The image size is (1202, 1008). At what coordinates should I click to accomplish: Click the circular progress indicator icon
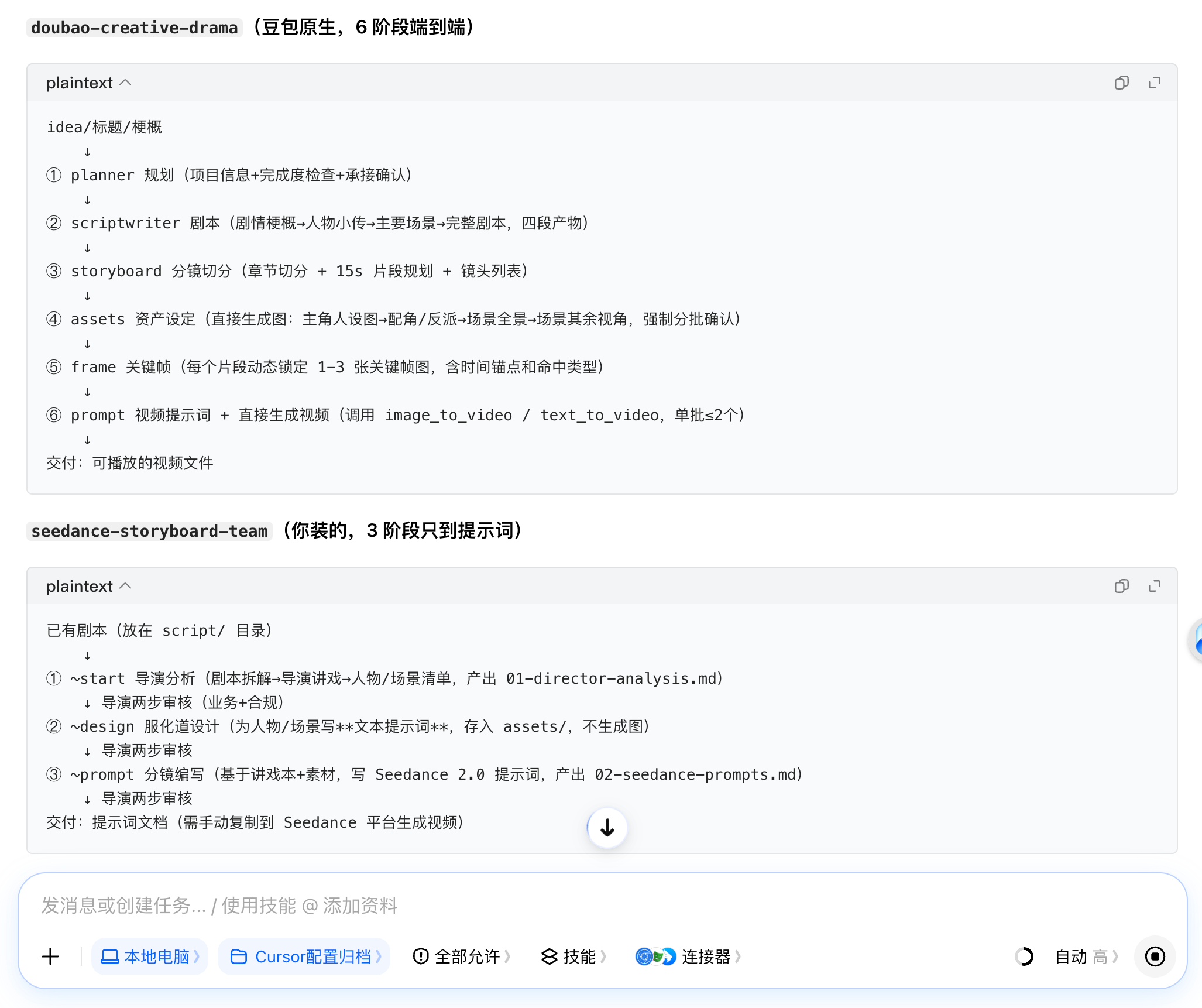pyautogui.click(x=1024, y=956)
